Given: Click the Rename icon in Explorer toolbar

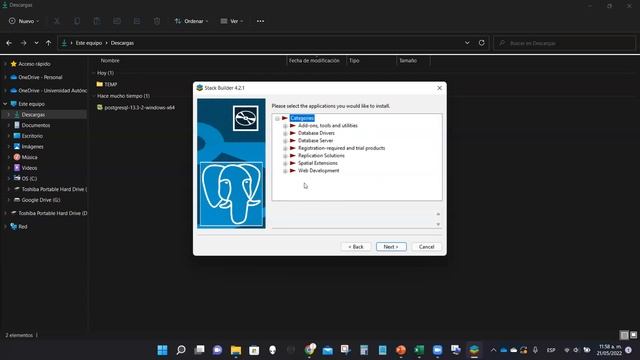Looking at the screenshot, I should tap(117, 21).
